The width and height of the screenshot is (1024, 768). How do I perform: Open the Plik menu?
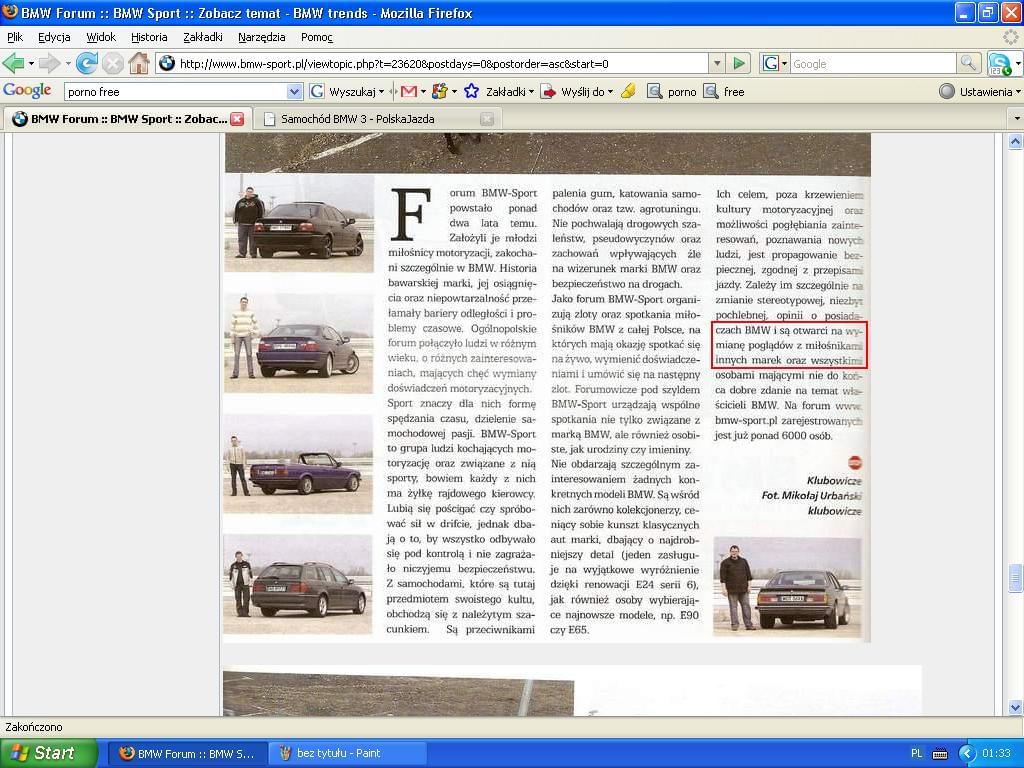coord(14,37)
